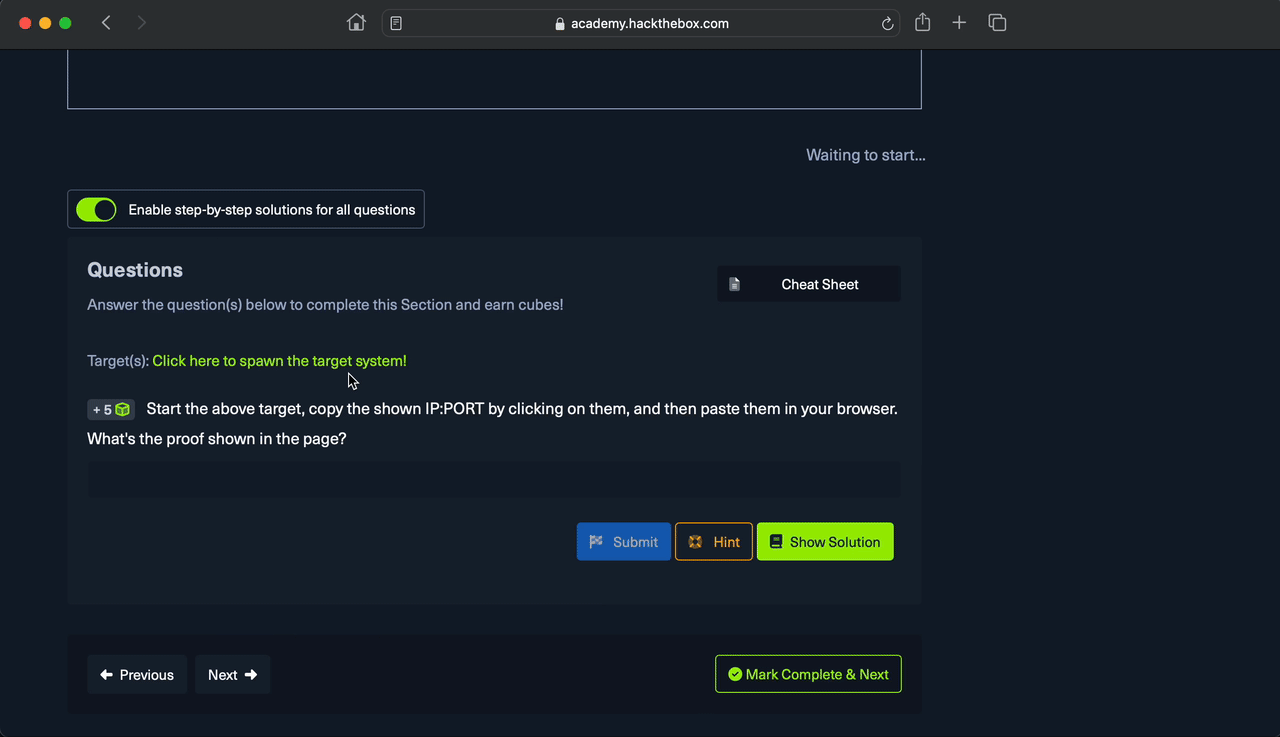Reload the page with the refresh icon
This screenshot has height=737, width=1280.
tap(887, 24)
